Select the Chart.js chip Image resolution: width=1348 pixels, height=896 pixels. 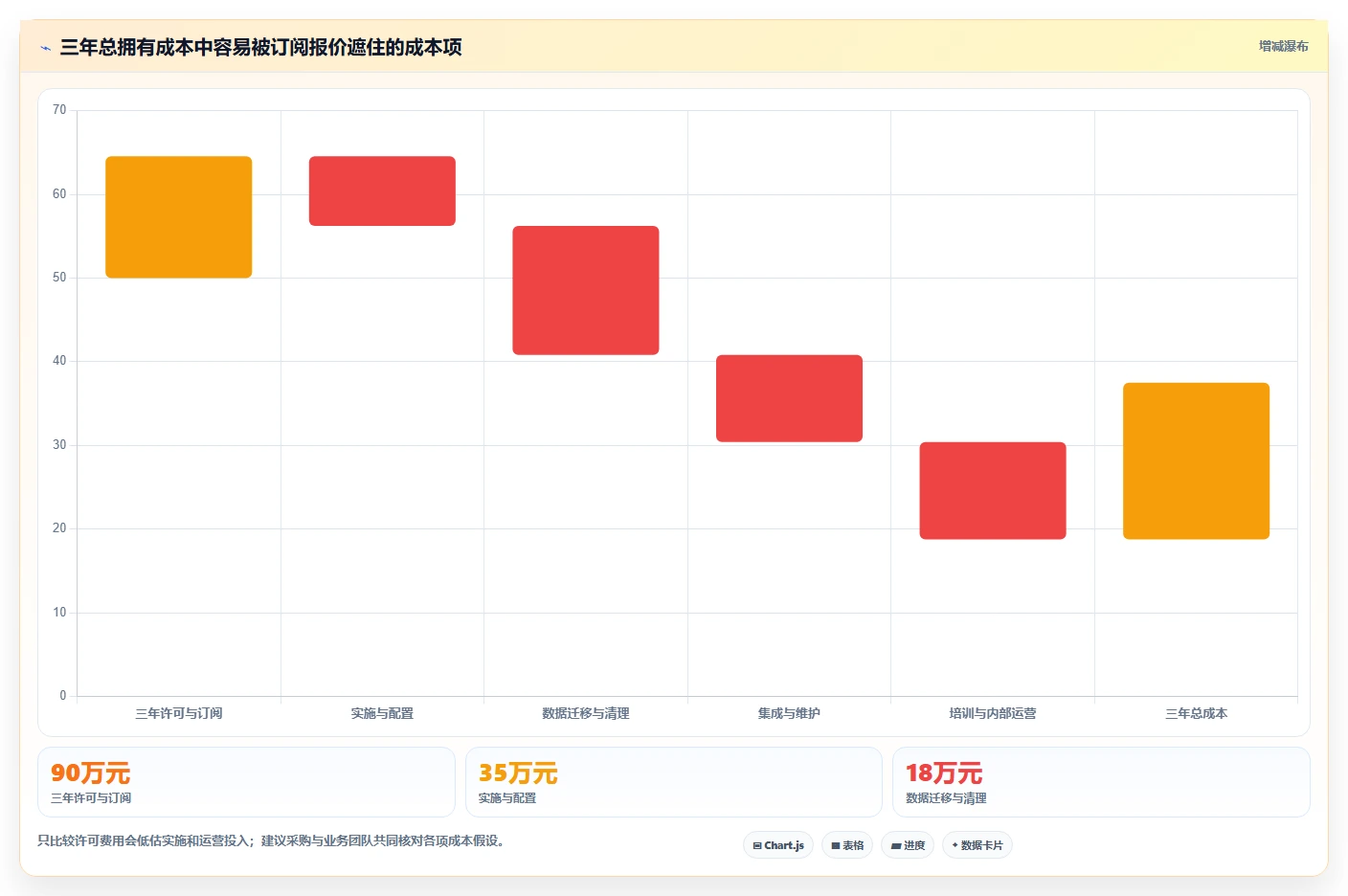778,845
